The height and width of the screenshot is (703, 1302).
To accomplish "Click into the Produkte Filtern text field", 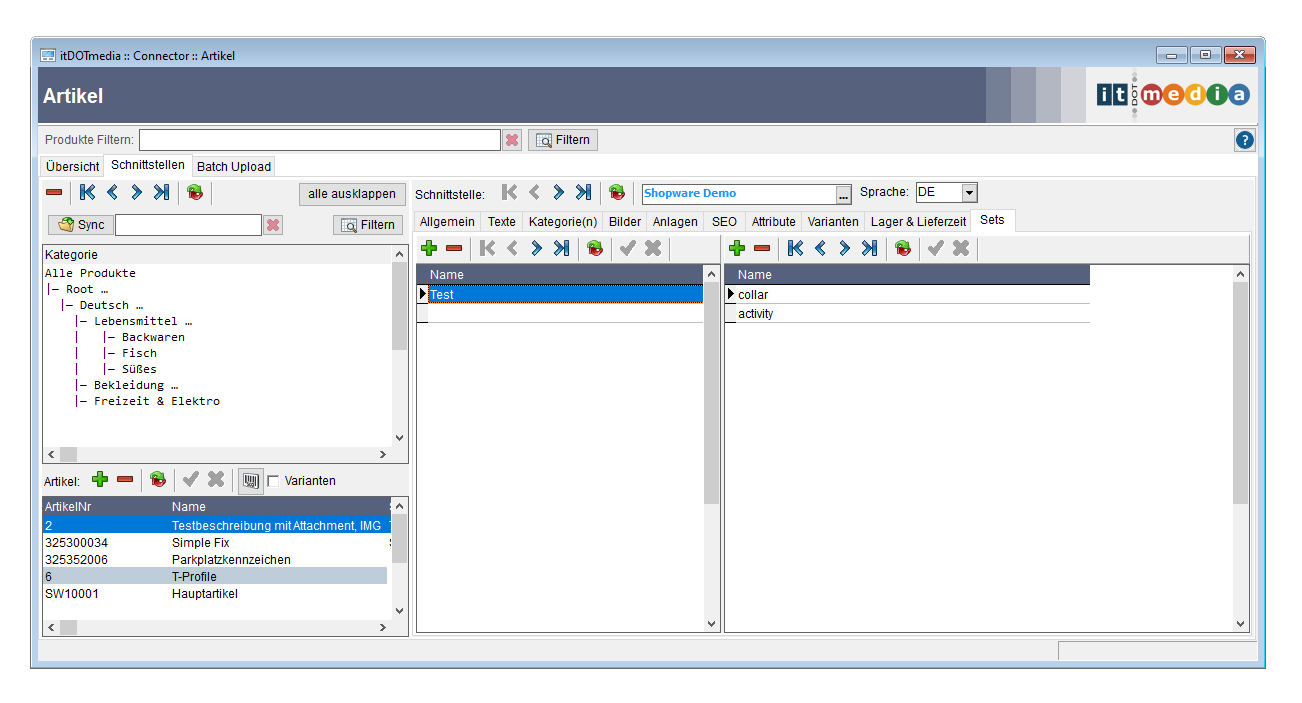I will point(319,140).
